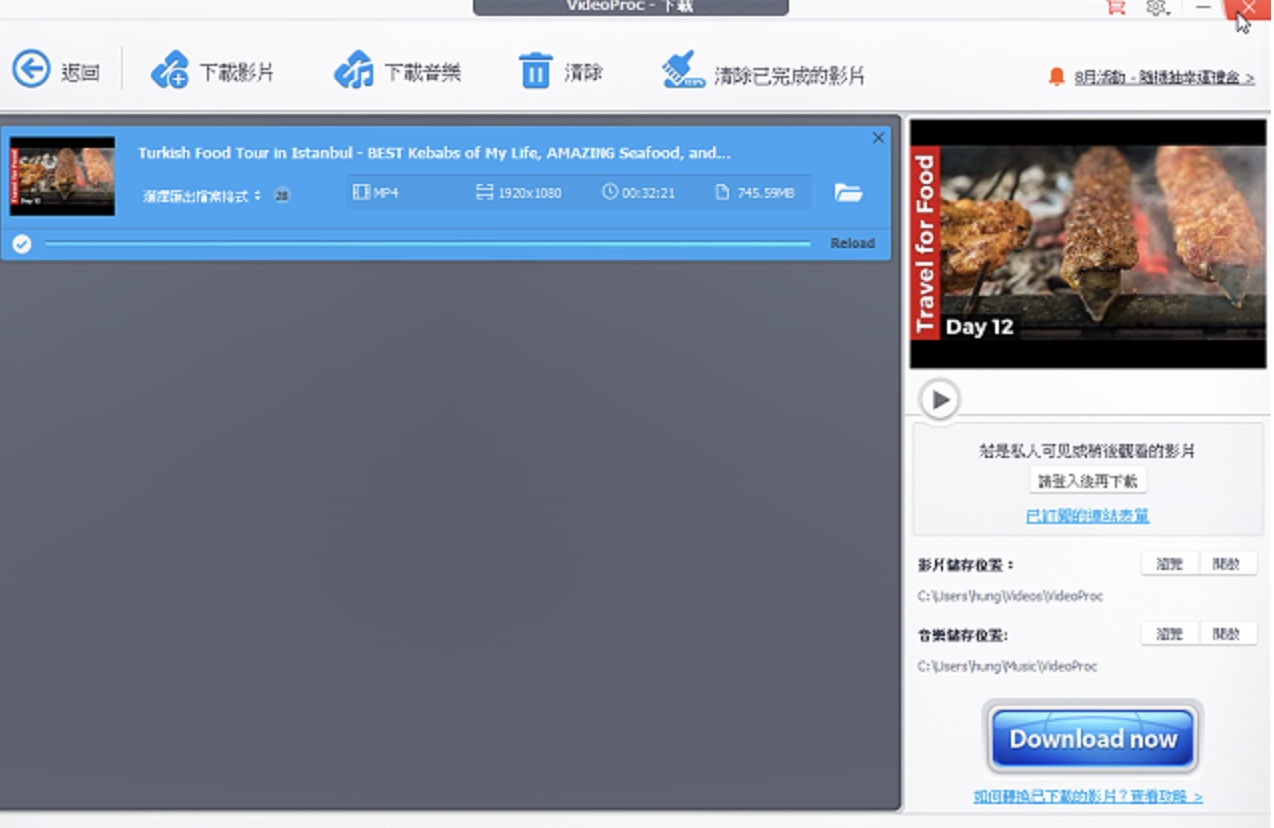Open the 如何轉換已下載的影片 guide link

coord(1088,796)
